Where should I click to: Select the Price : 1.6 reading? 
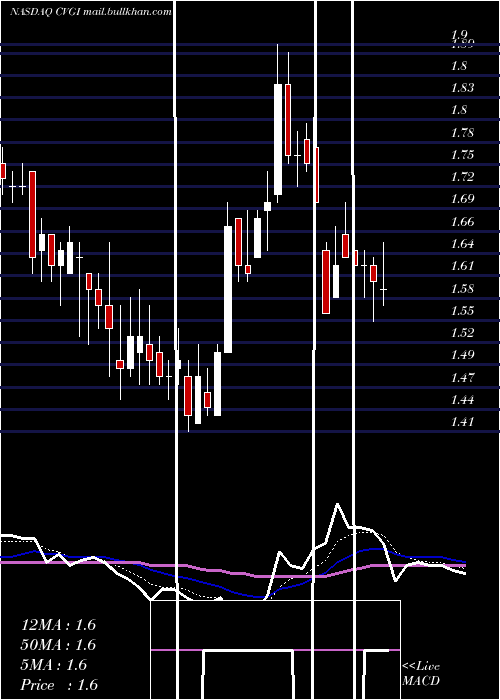[x=59, y=685]
